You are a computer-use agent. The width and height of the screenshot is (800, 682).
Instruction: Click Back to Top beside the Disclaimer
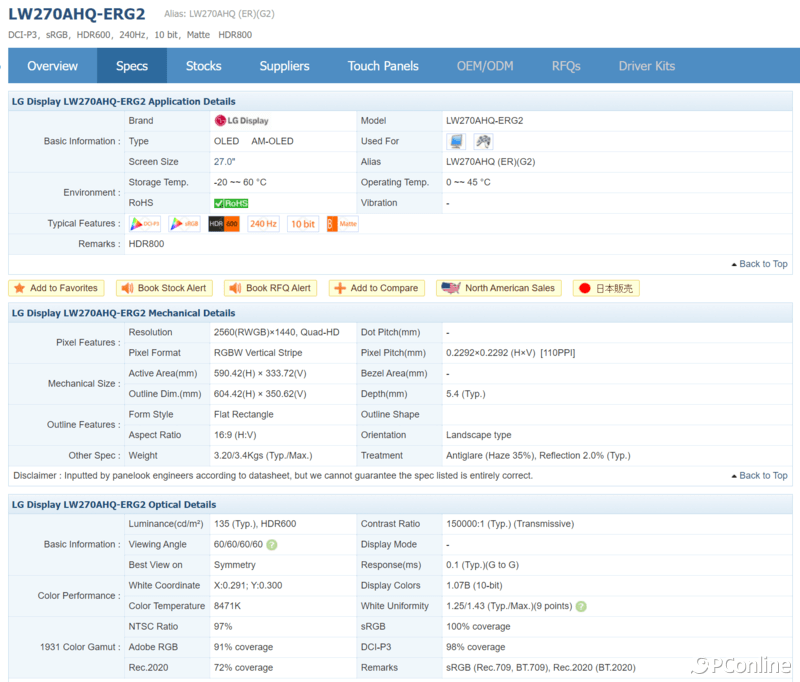(x=760, y=475)
